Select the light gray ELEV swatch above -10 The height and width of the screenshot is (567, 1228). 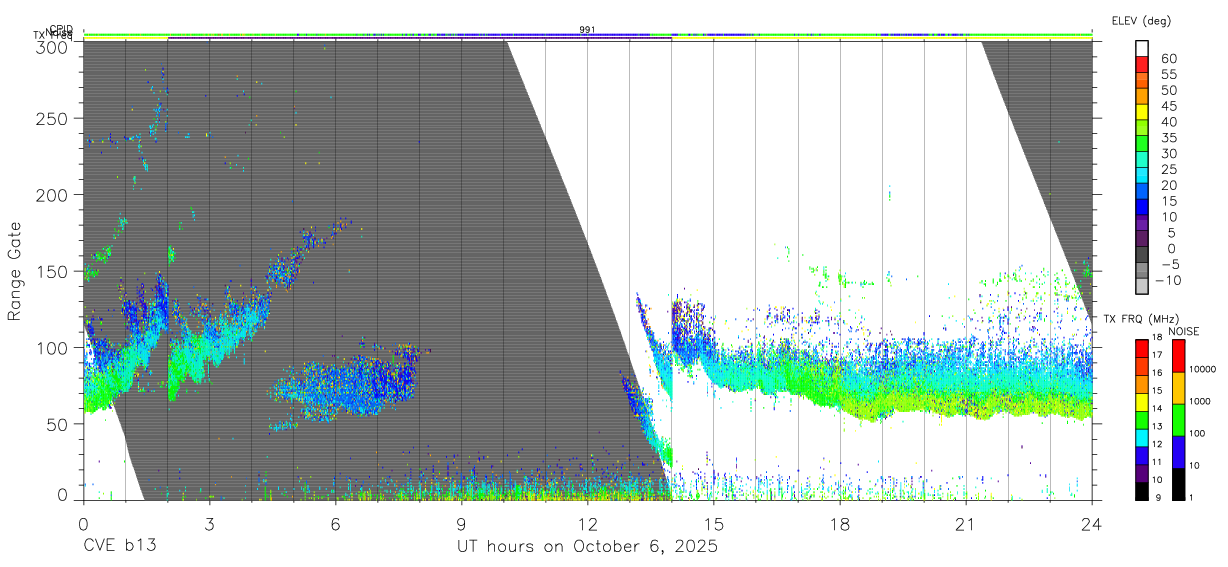point(1143,286)
